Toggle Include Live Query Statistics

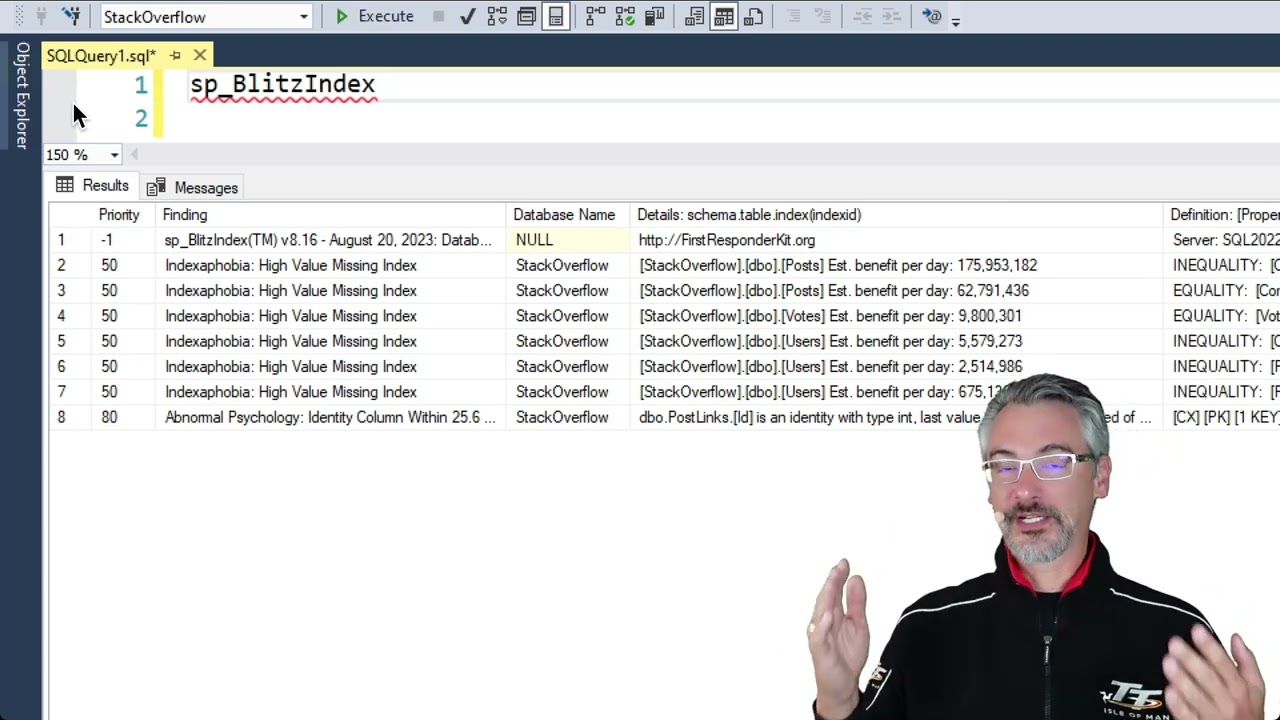pos(626,16)
